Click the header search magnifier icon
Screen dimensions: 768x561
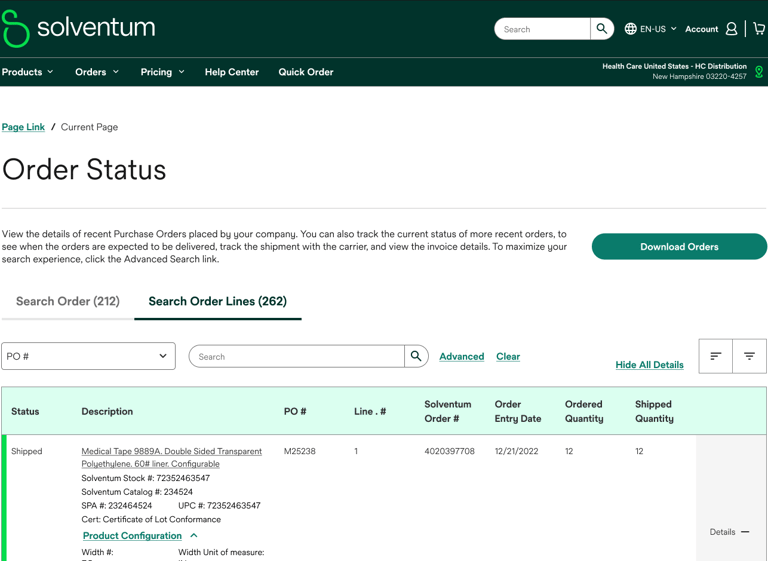click(x=601, y=29)
